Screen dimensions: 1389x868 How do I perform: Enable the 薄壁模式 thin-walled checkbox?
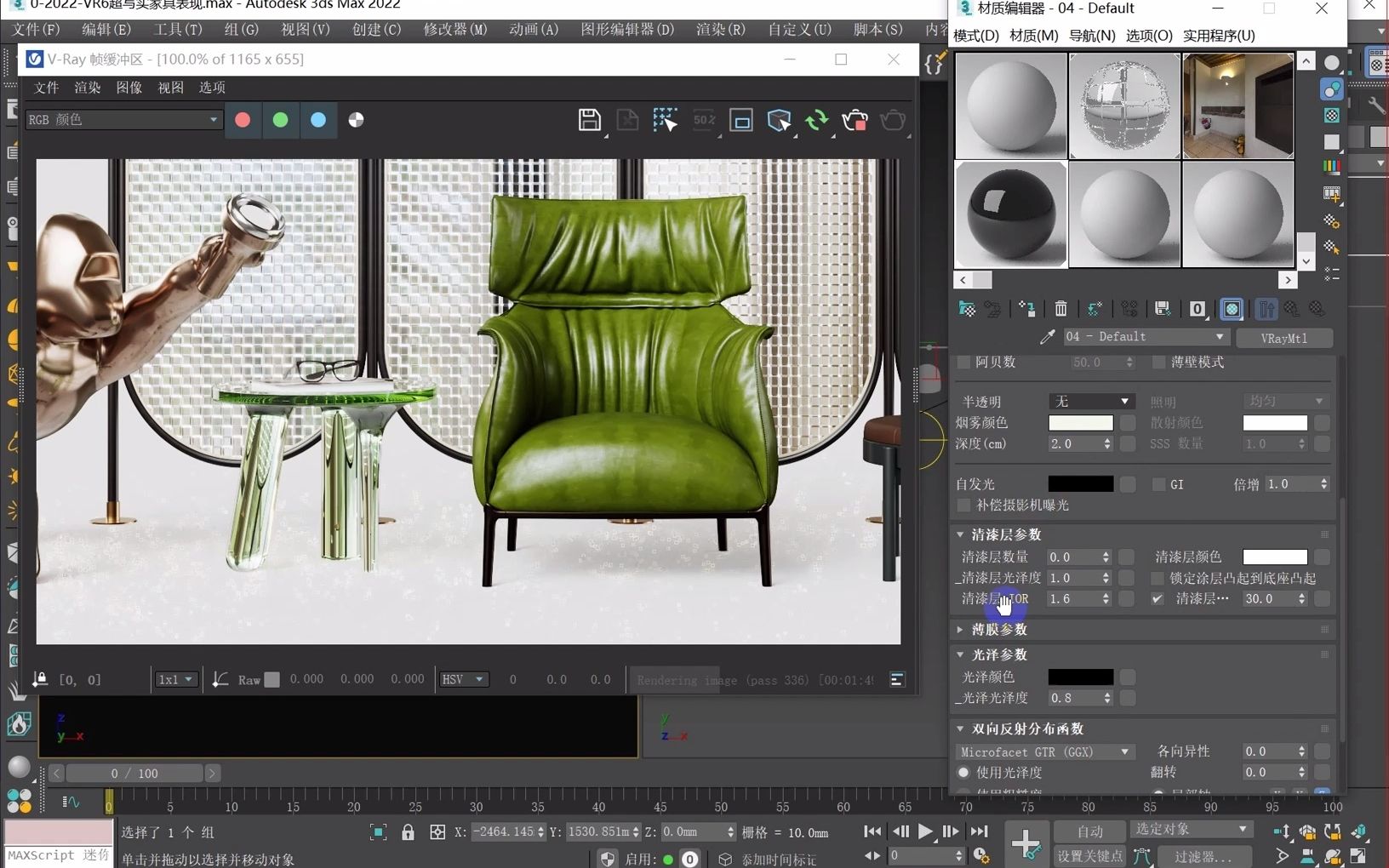pyautogui.click(x=1158, y=363)
